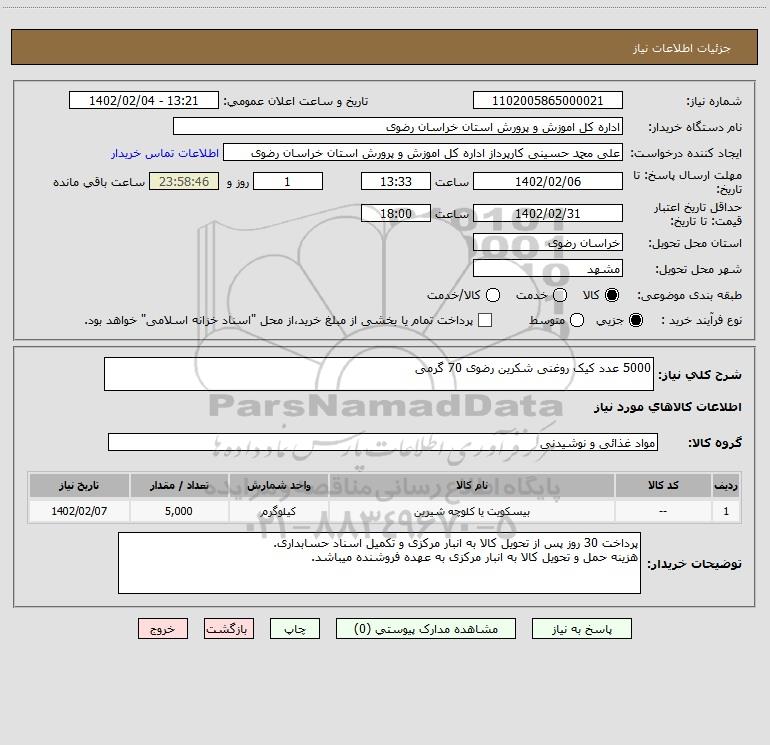
Task: Select the متوسط purchase type radio
Action: pos(577,320)
